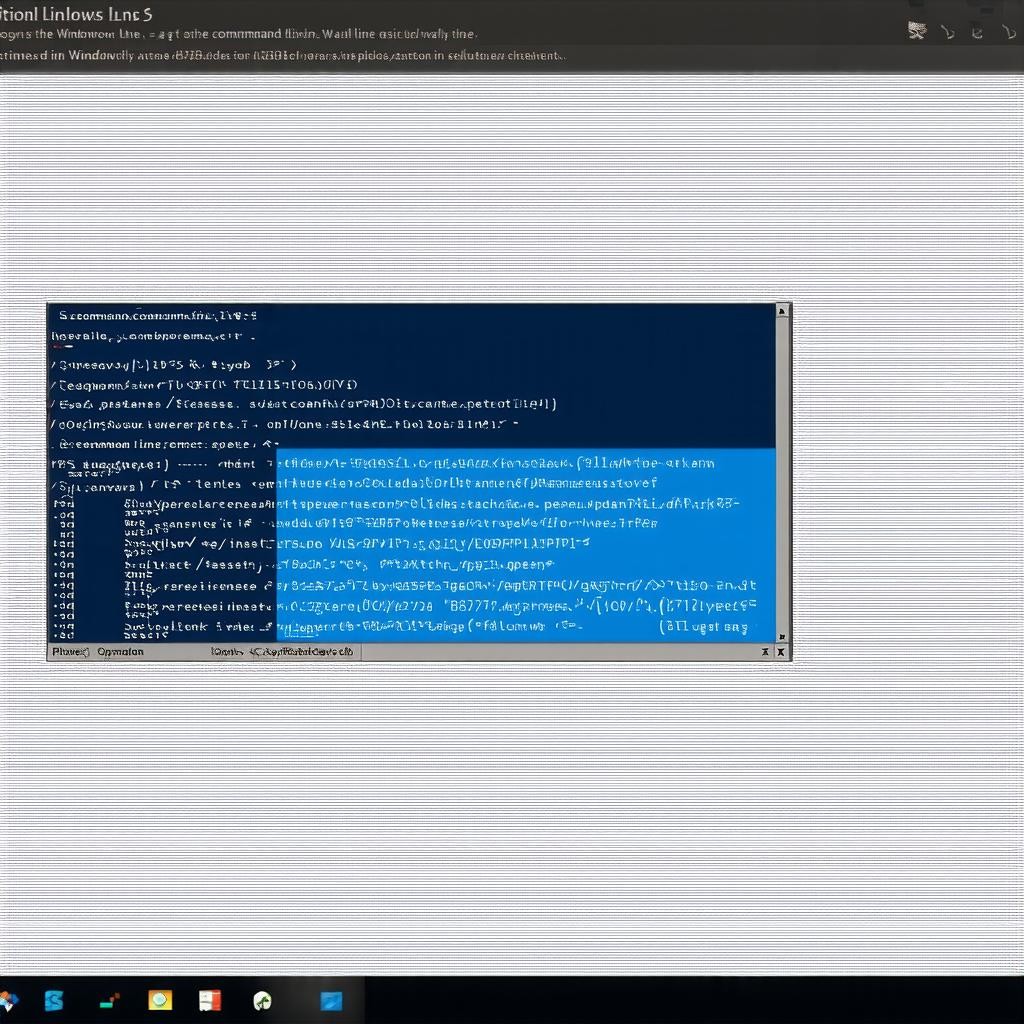
Task: Click the rightmost X button on the terminal status bar
Action: pos(782,652)
